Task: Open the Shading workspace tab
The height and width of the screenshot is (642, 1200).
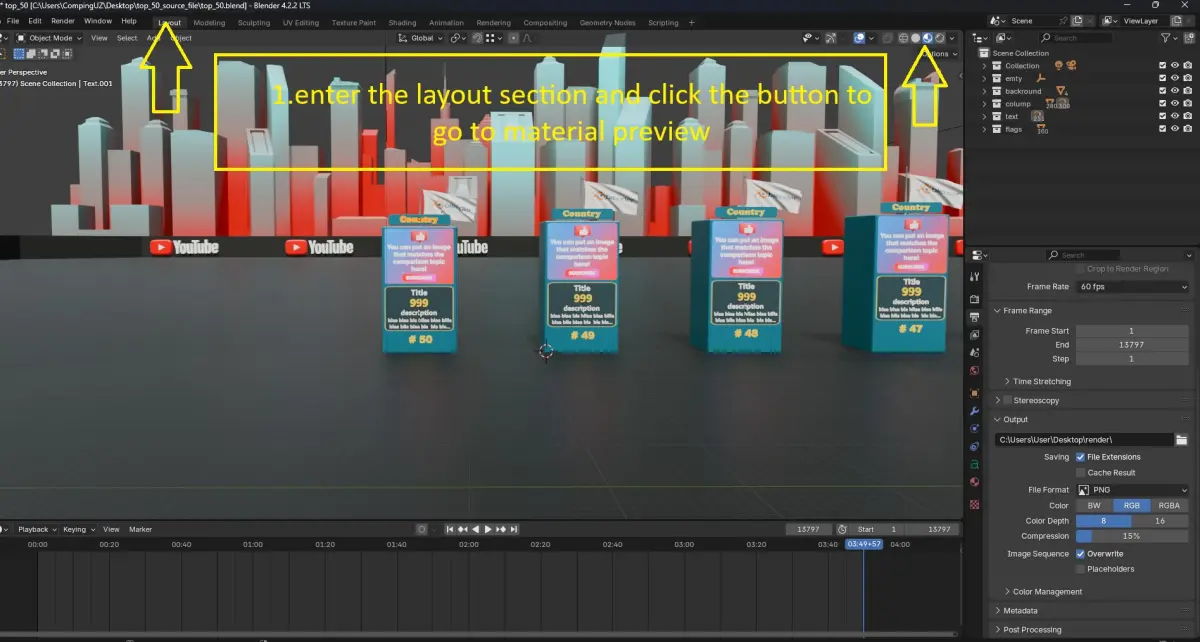Action: (x=402, y=22)
